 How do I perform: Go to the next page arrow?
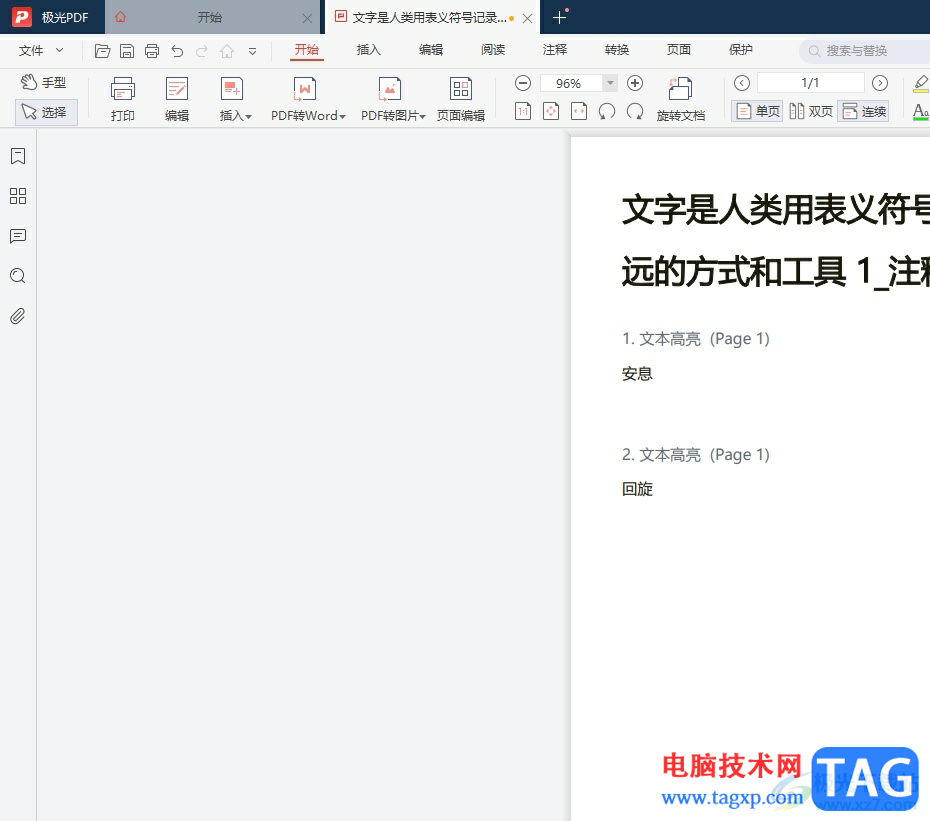880,83
